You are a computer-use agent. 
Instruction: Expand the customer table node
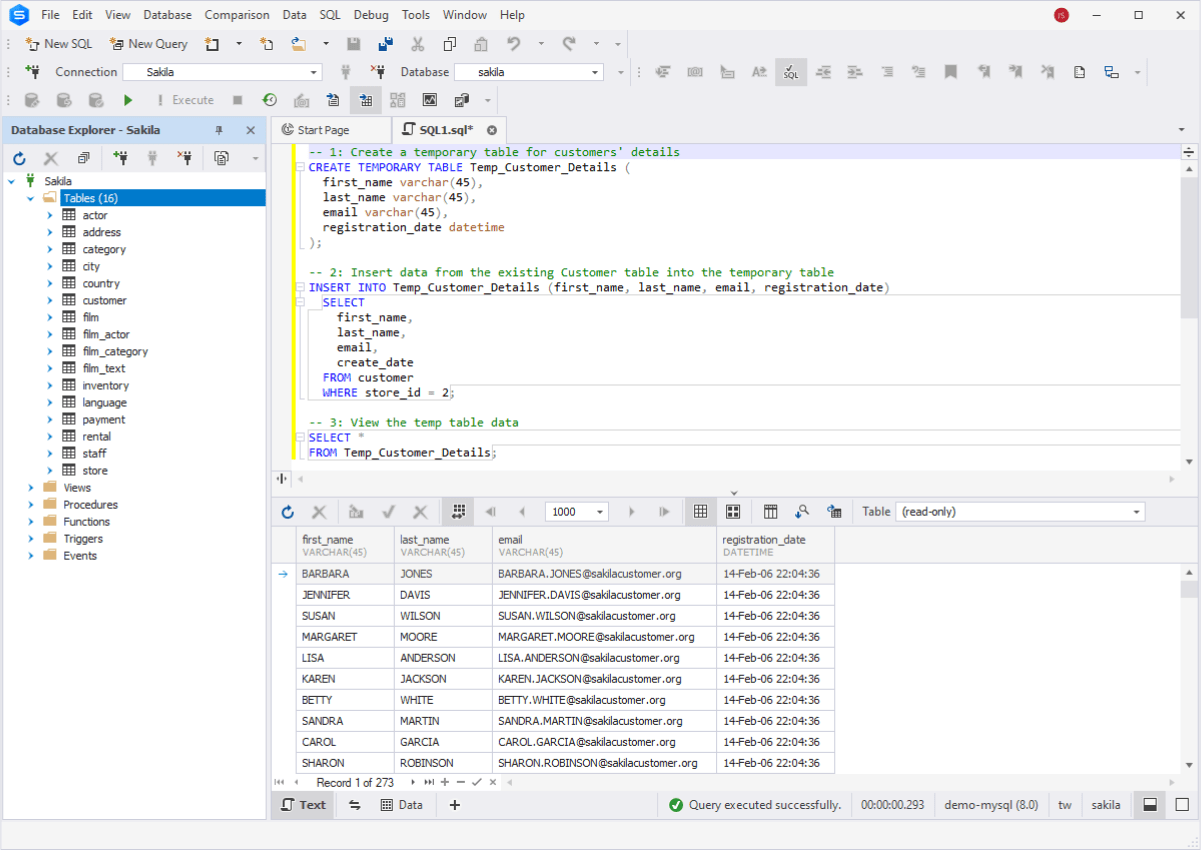click(x=50, y=300)
